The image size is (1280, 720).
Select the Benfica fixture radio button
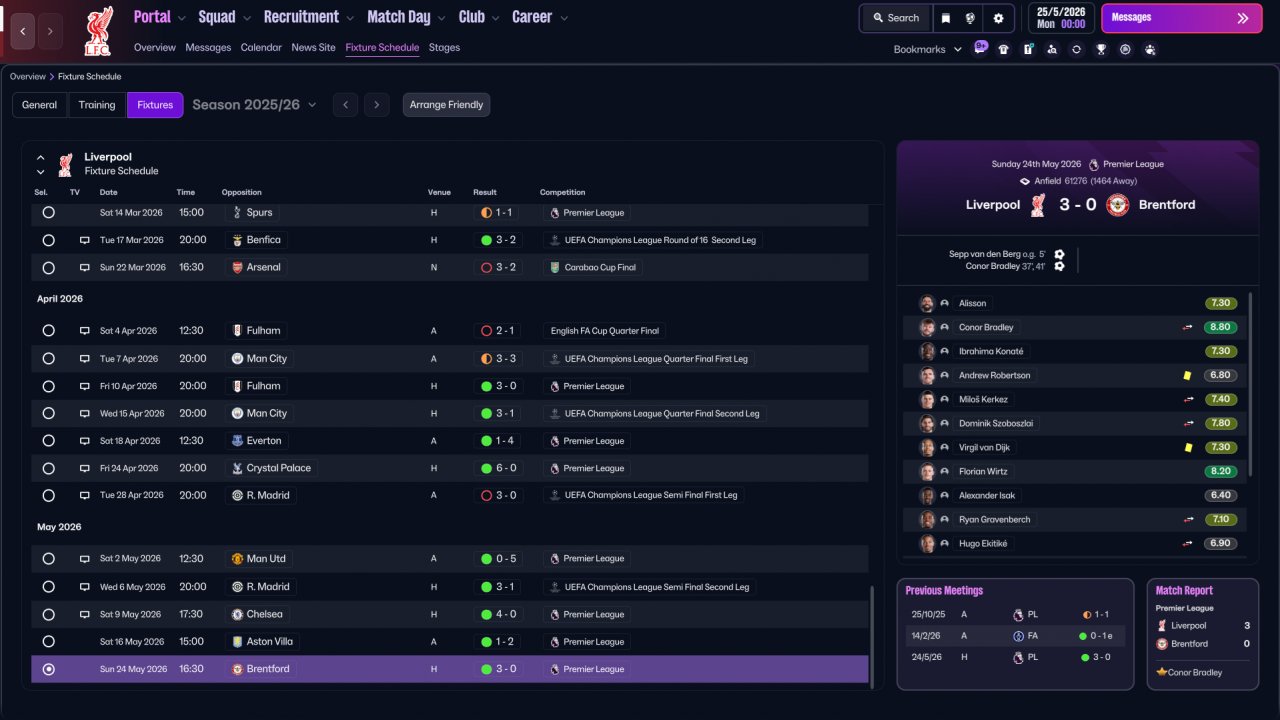[x=48, y=240]
